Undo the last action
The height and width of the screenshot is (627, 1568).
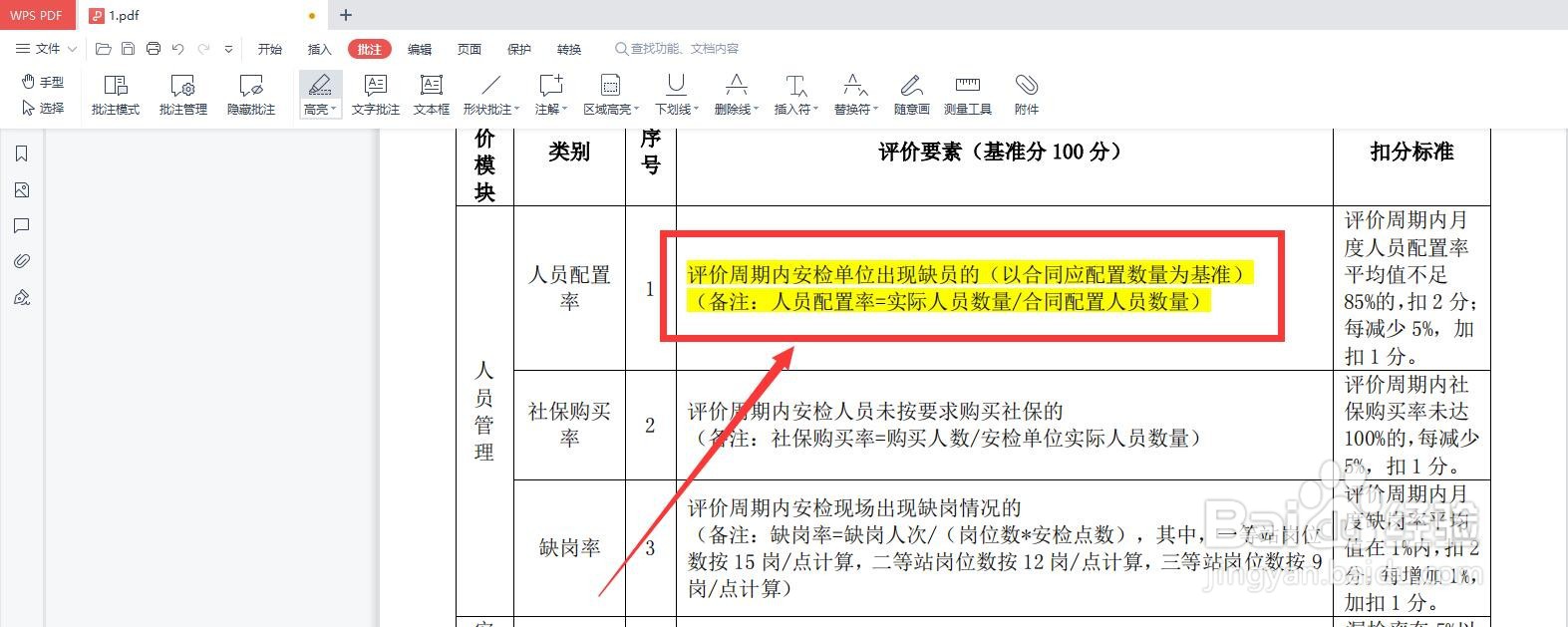click(178, 49)
